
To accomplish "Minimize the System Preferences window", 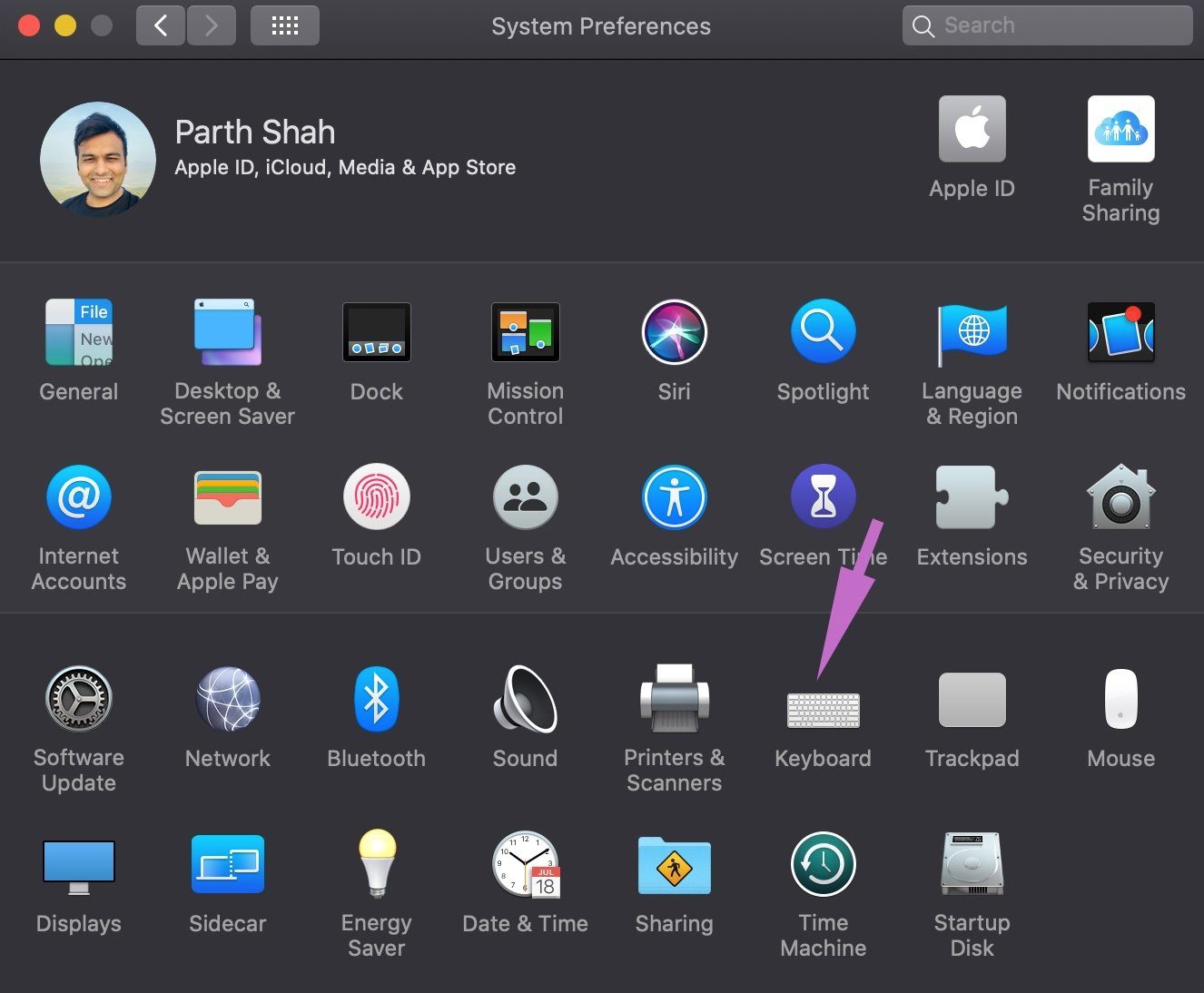I will point(65,25).
